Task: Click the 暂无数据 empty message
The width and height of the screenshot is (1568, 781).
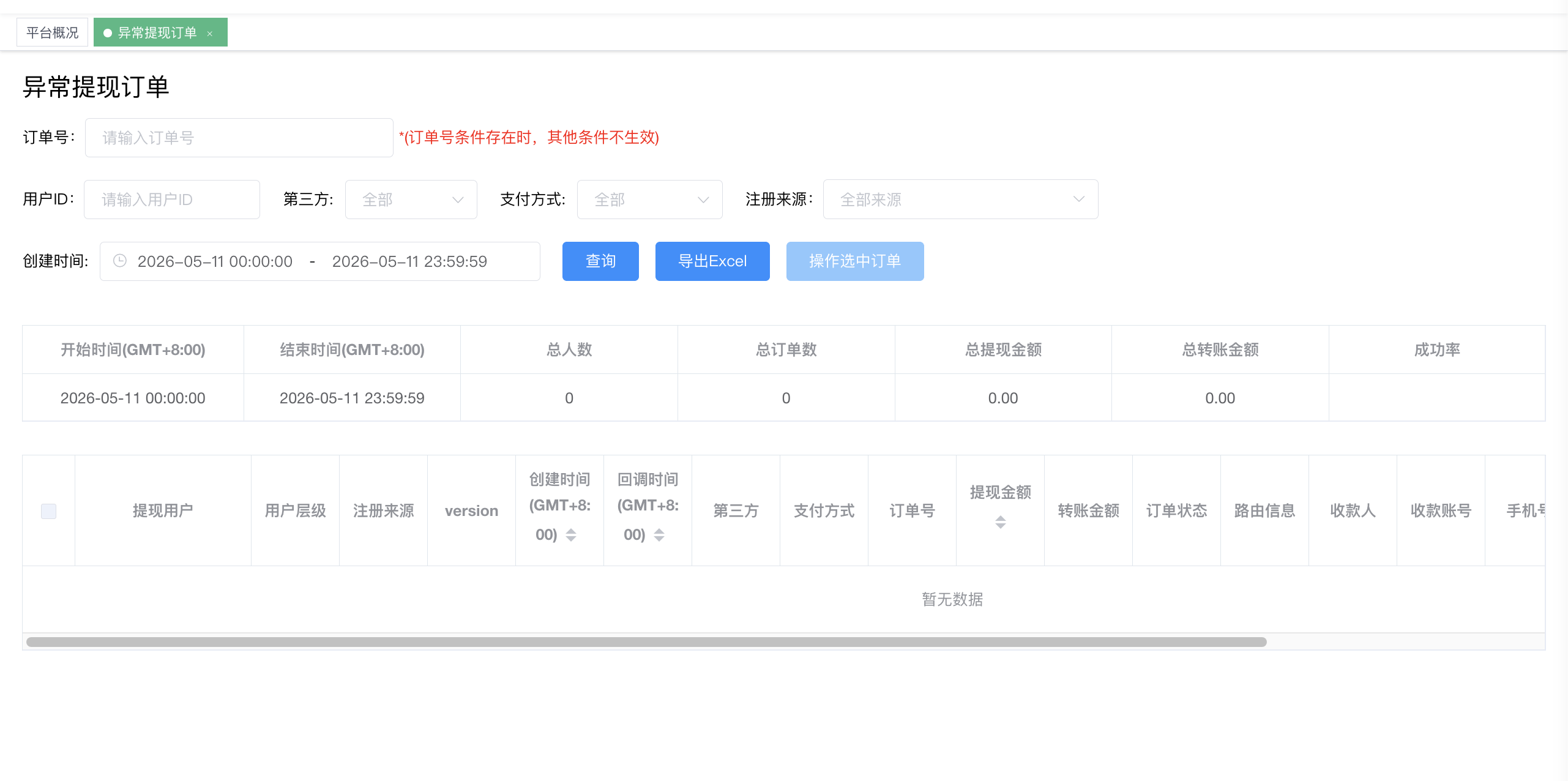Action: coord(952,599)
